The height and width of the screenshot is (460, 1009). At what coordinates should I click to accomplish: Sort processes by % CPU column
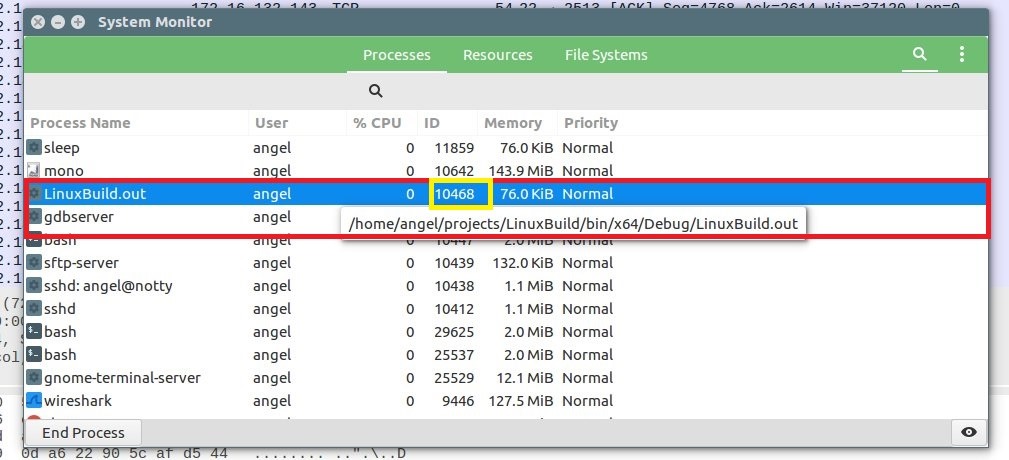377,123
